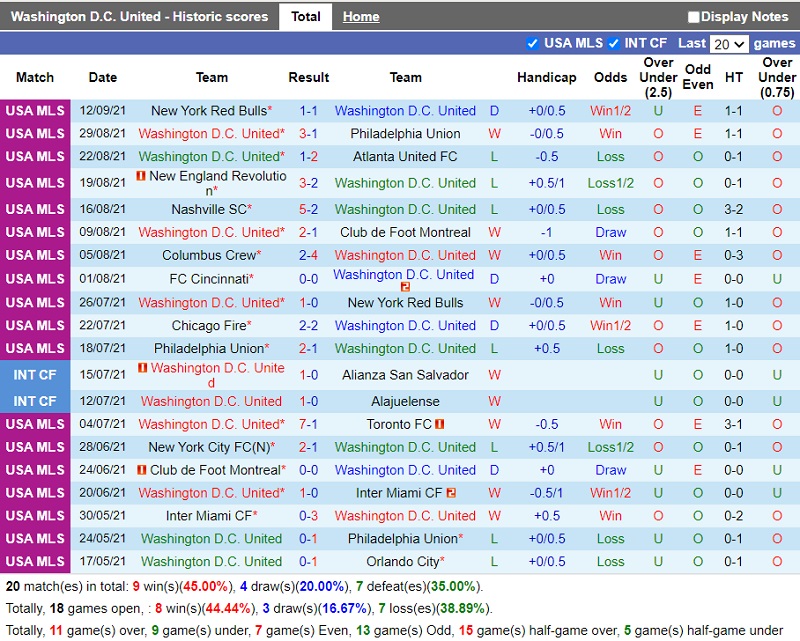Viewport: 800px width, 641px height.
Task: Click the Orlando City team name
Action: coord(401,562)
